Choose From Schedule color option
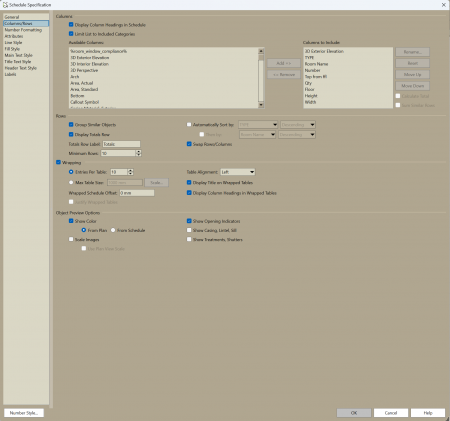450x421 pixels. [x=113, y=230]
